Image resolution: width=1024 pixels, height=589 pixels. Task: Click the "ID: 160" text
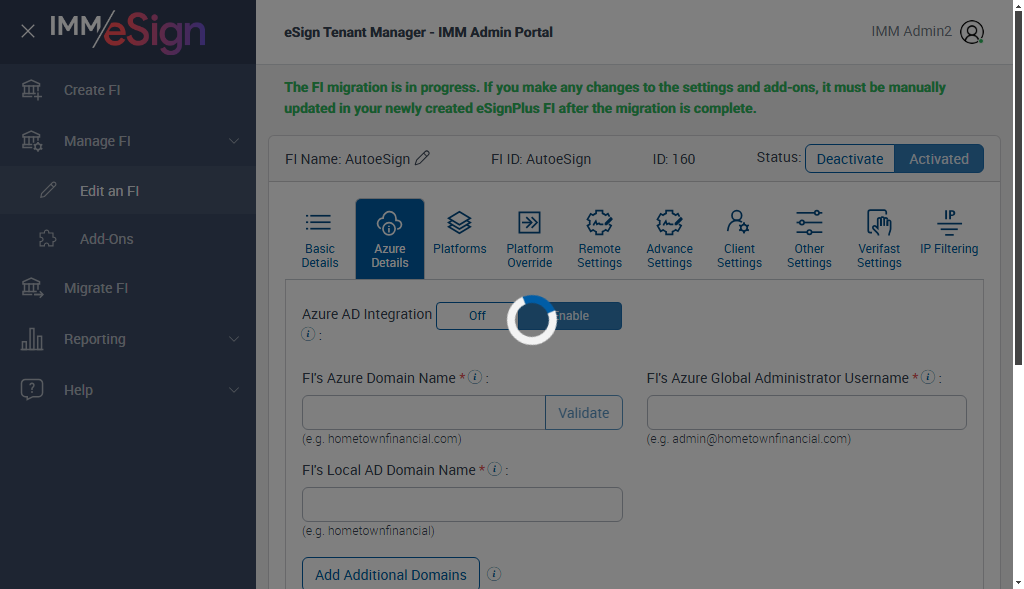pos(673,159)
